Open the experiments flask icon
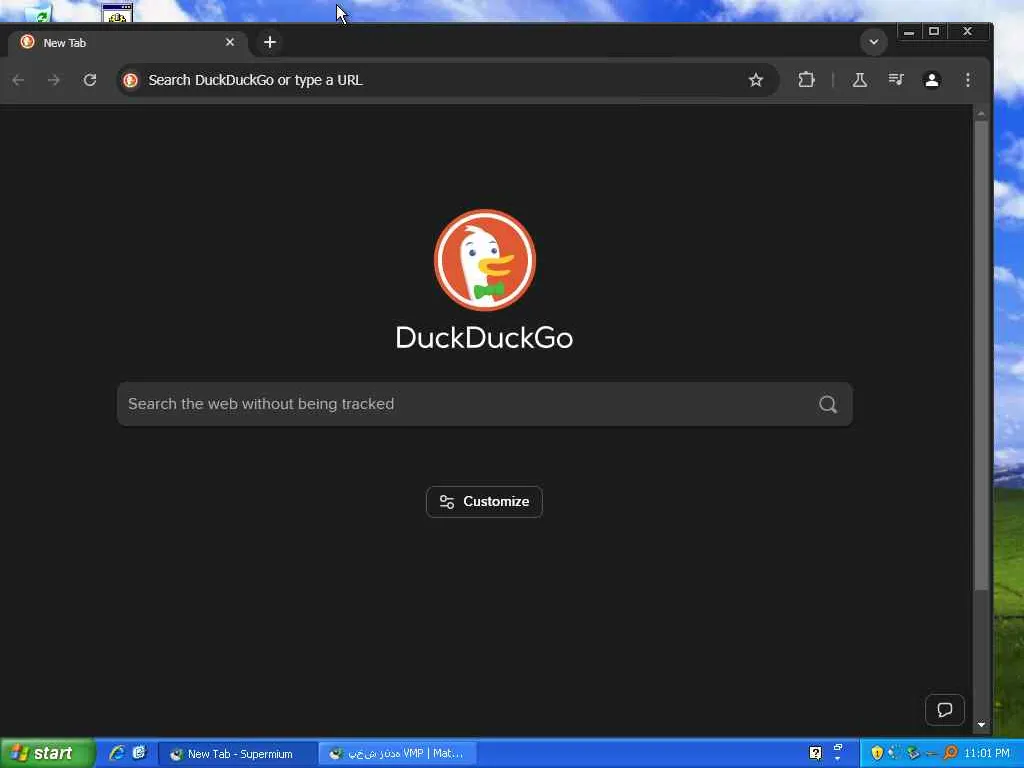Image resolution: width=1024 pixels, height=768 pixels. [x=859, y=80]
